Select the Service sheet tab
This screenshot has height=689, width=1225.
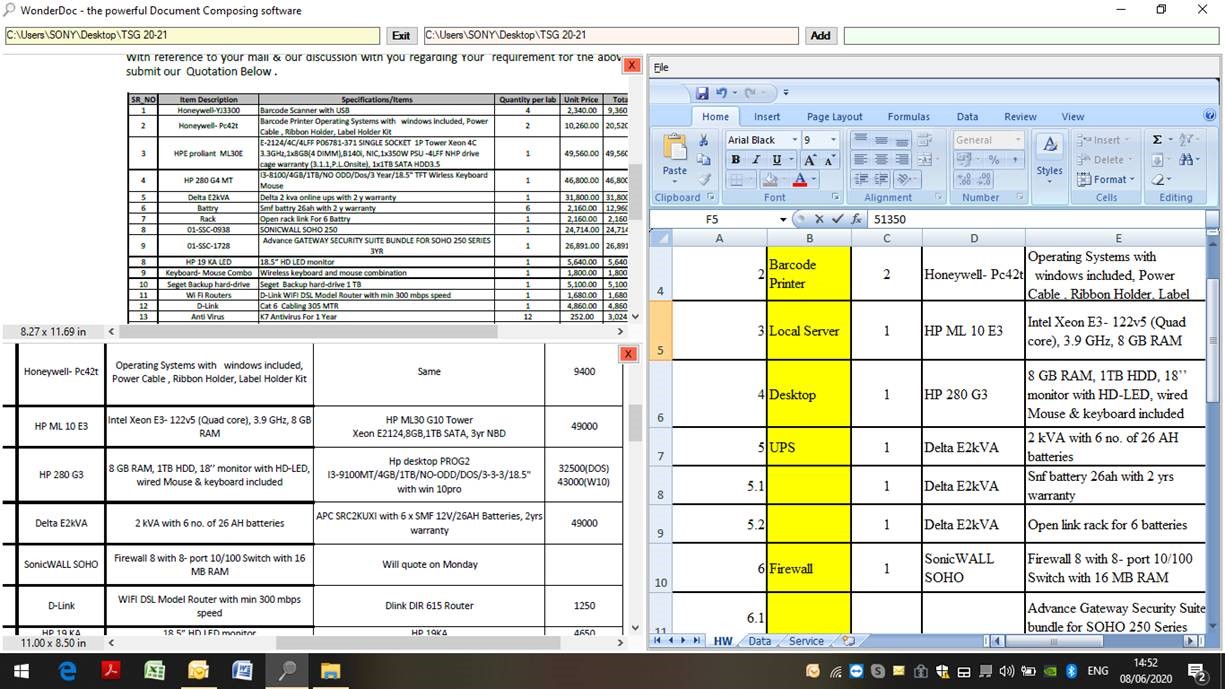(x=806, y=641)
